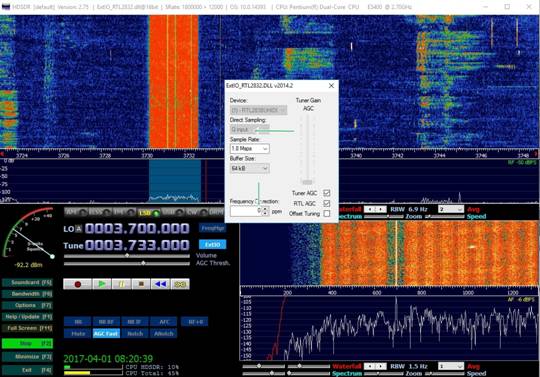The width and height of the screenshot is (540, 377).
Task: Click right arrow beside RBW 1.5 Hz
Action: tap(381, 366)
